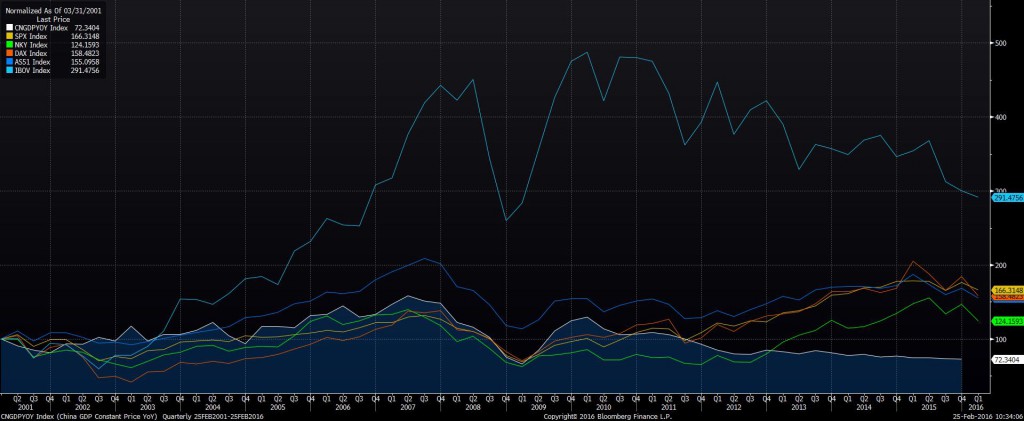This screenshot has height=421, width=1024.
Task: Click the yellow SPX Index legend swatch
Action: pyautogui.click(x=8, y=36)
